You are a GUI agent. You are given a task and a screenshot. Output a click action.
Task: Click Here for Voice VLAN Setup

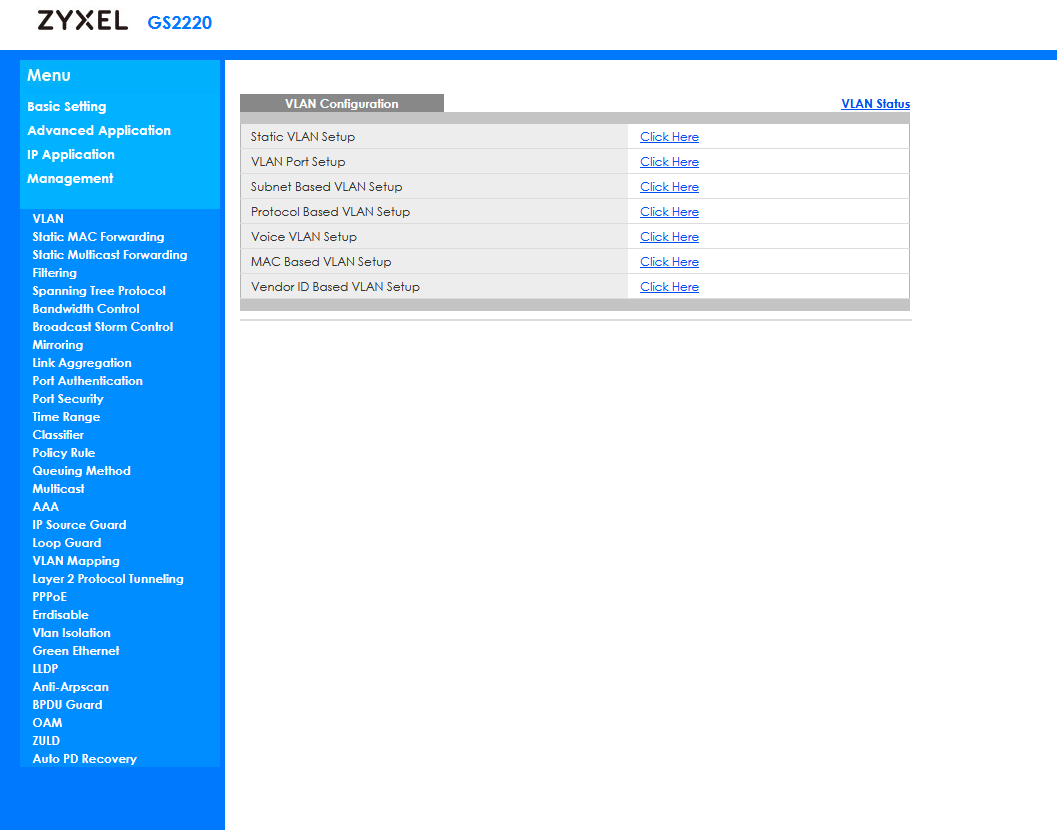[x=669, y=237]
